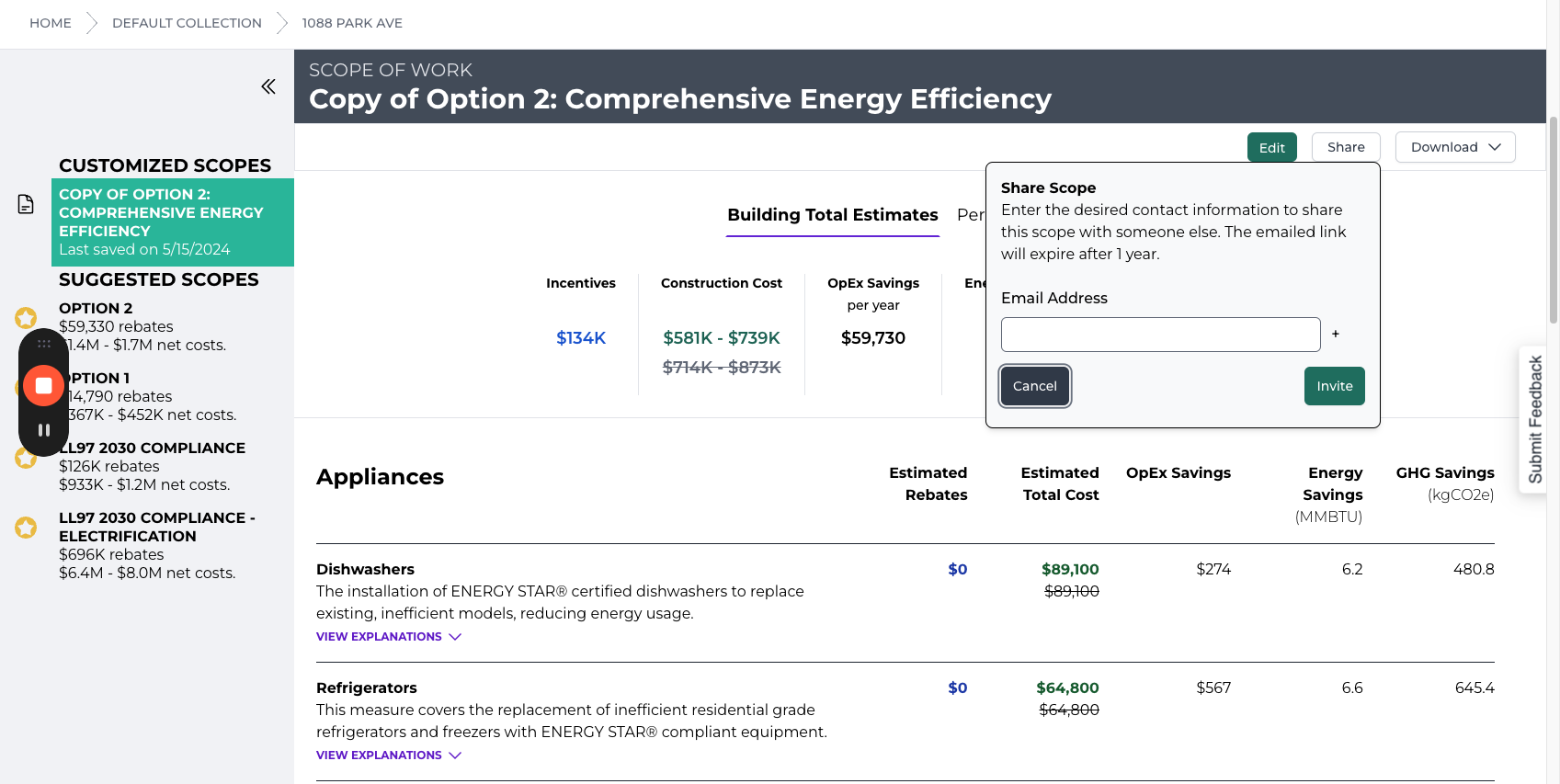Pause the screen recording
The height and width of the screenshot is (784, 1560).
[x=43, y=430]
